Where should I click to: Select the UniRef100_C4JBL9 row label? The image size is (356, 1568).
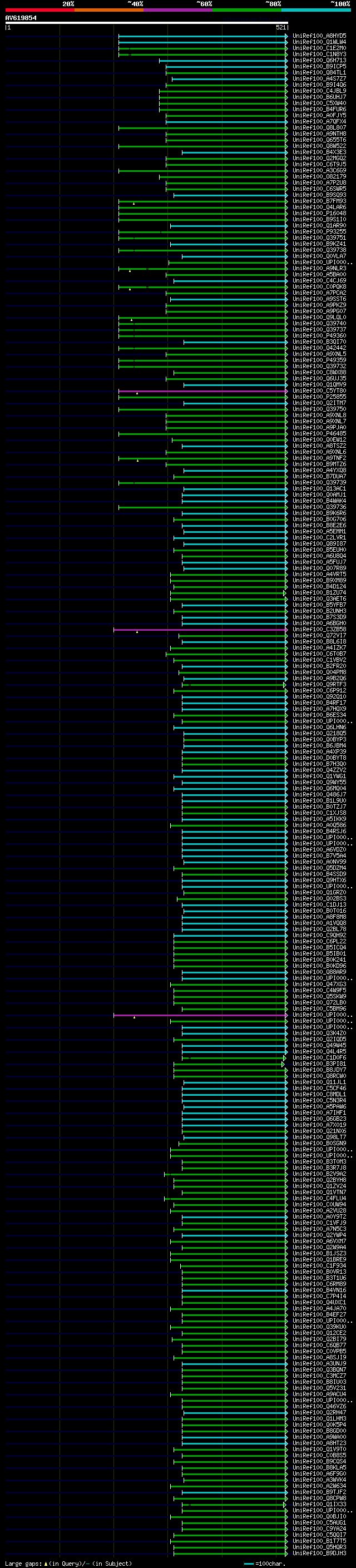(x=319, y=91)
